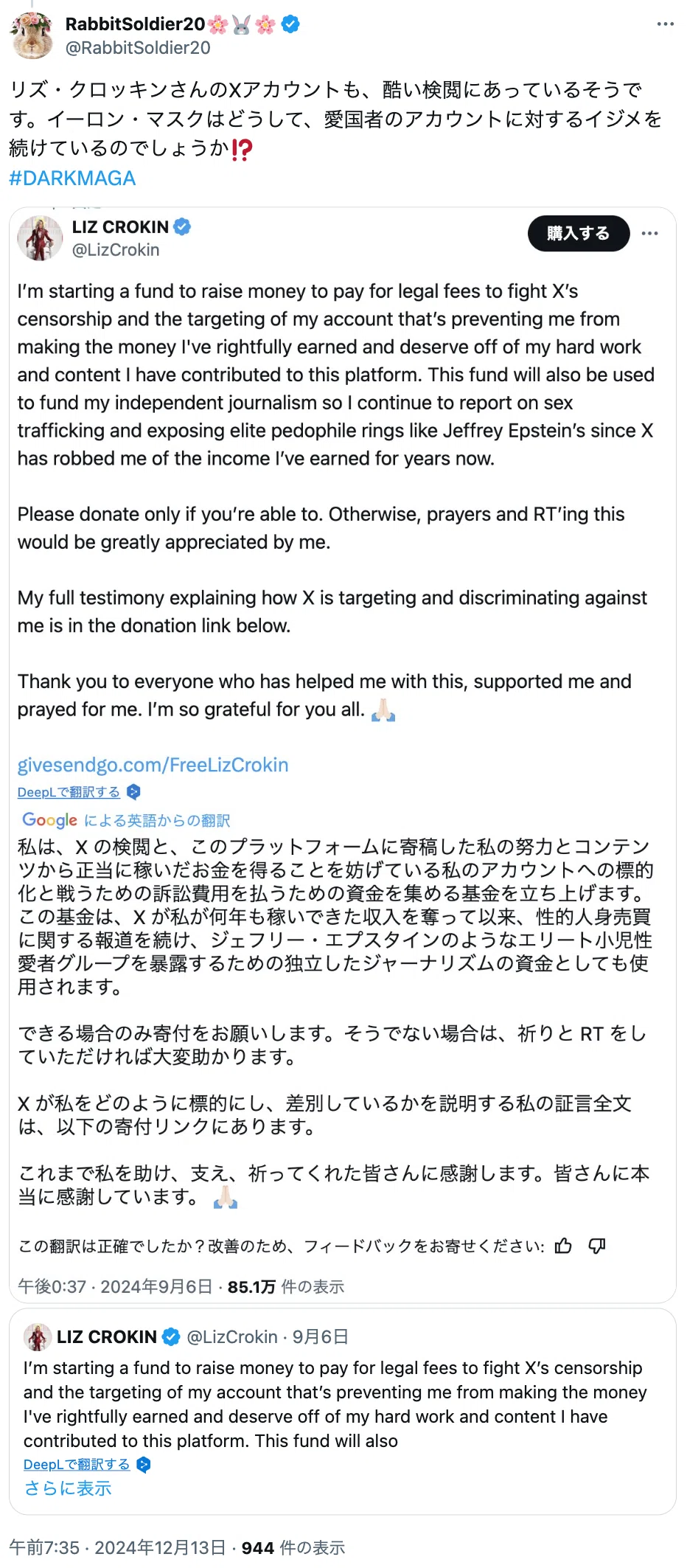
Task: Open LIZ CROKIN's avatar in the quoted post
Action: coord(40,238)
